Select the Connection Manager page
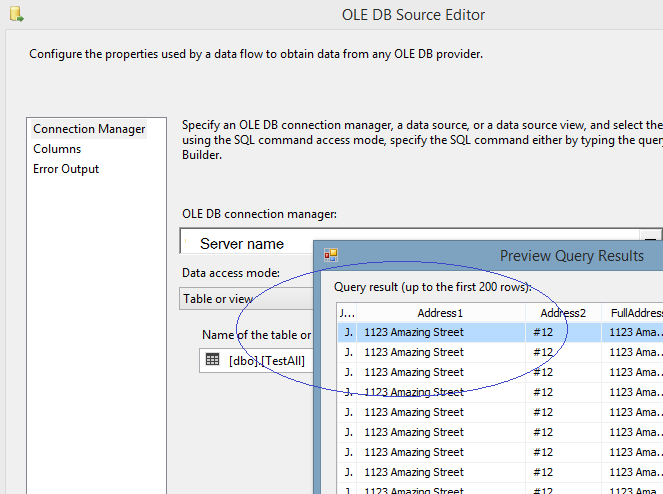The width and height of the screenshot is (663, 494). (x=89, y=129)
